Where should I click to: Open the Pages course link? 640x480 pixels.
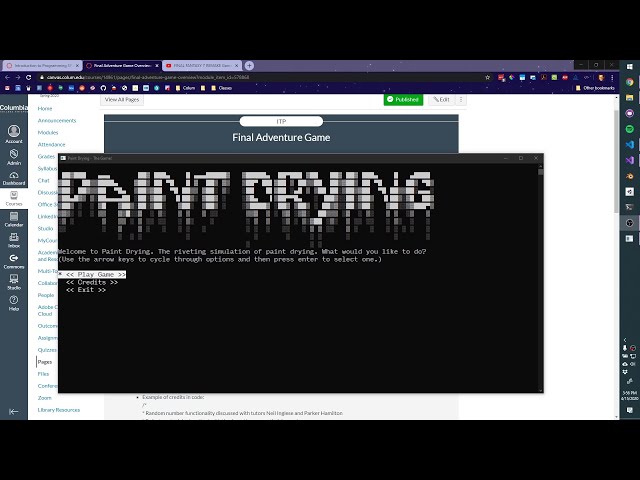[44, 362]
